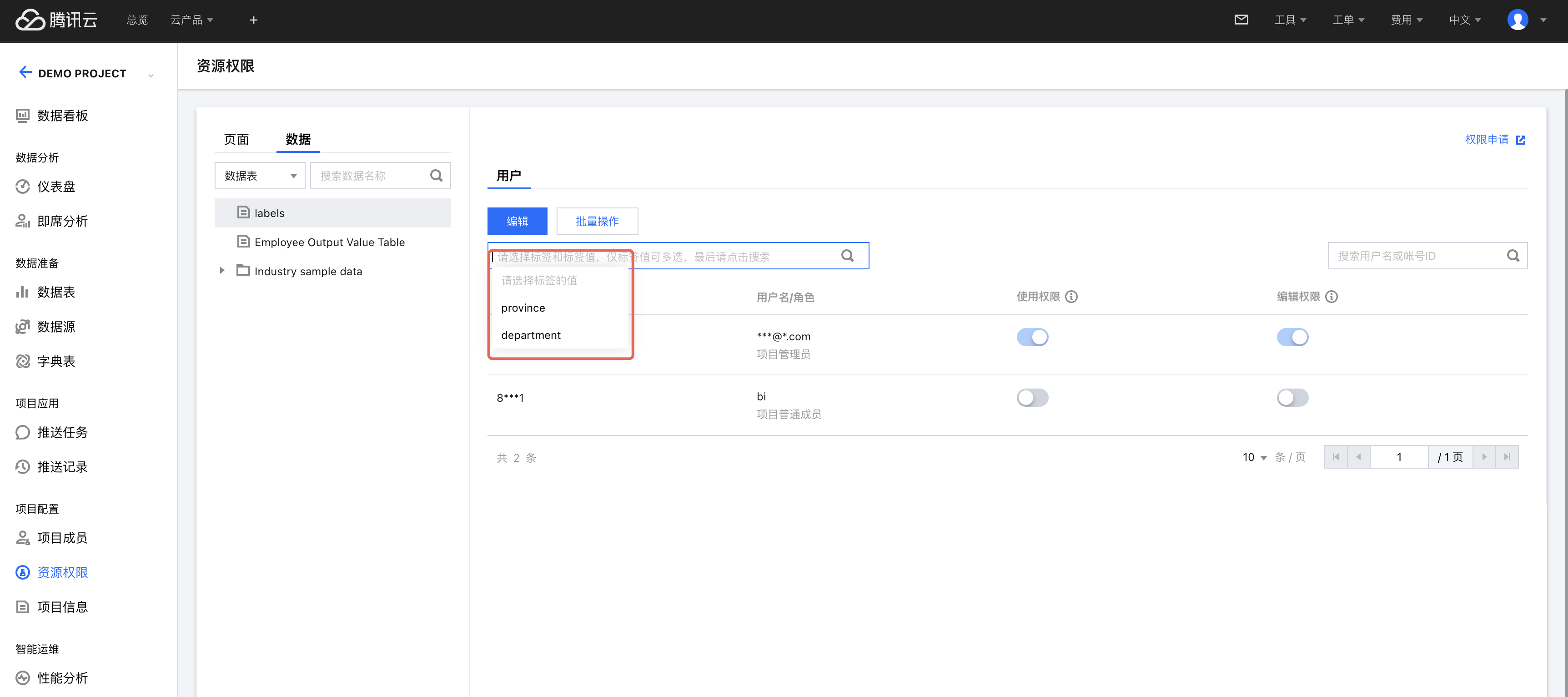Select province from the label dropdown list
Image resolution: width=1568 pixels, height=697 pixels.
(x=523, y=308)
